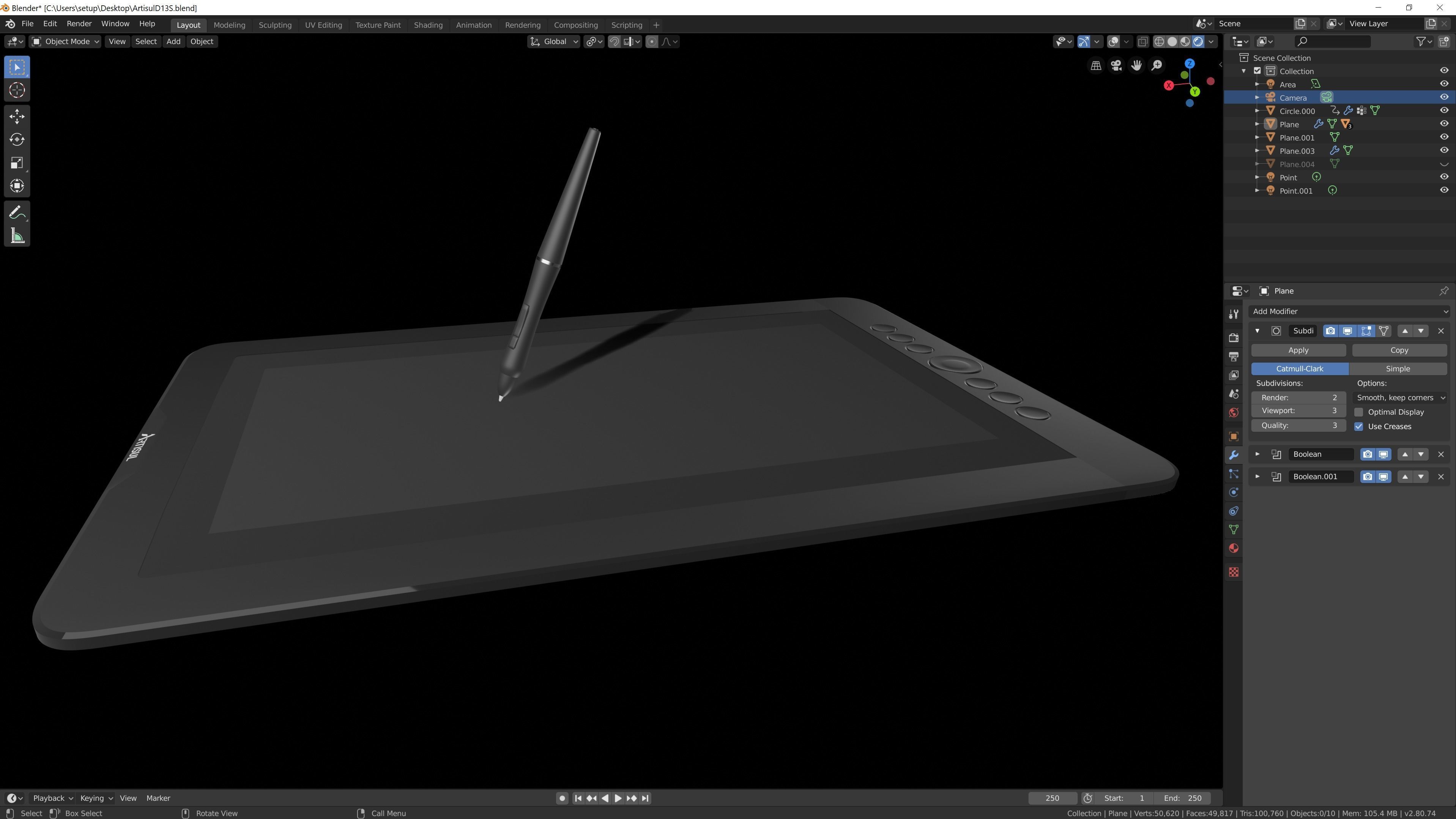The width and height of the screenshot is (1456, 819).
Task: Click the outliner search field
Action: pyautogui.click(x=1333, y=41)
